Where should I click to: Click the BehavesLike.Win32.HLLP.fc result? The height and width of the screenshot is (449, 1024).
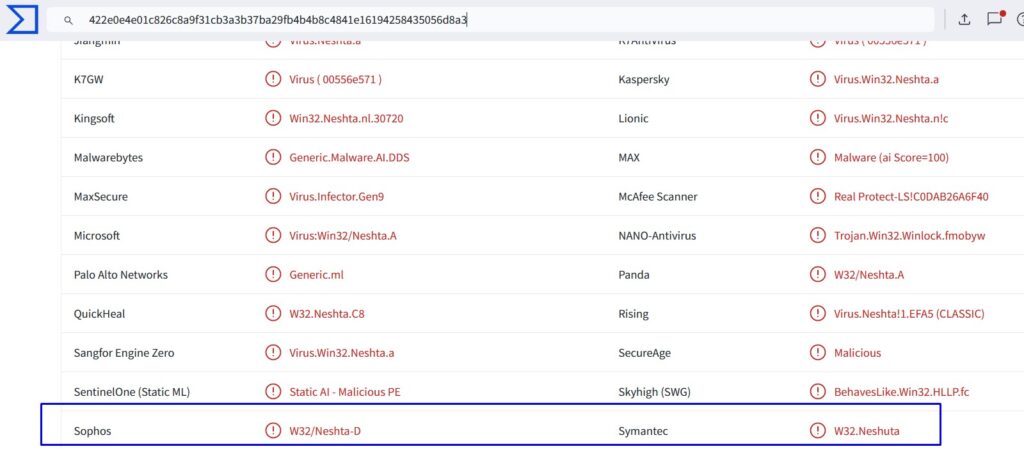901,392
